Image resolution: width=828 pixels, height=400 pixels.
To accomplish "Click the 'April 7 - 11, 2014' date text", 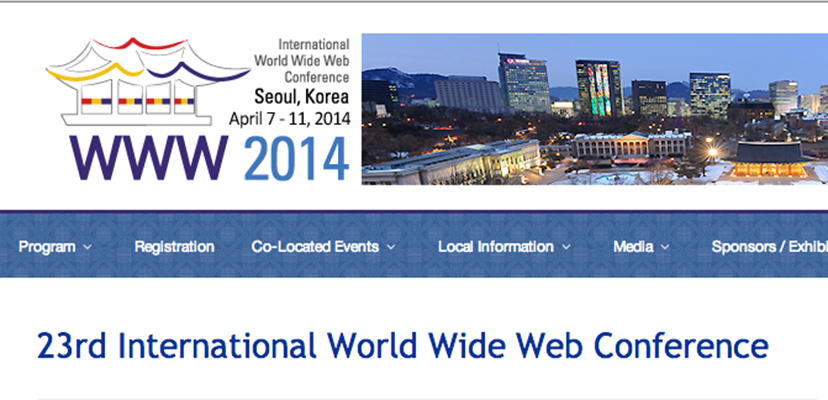I will click(x=289, y=119).
